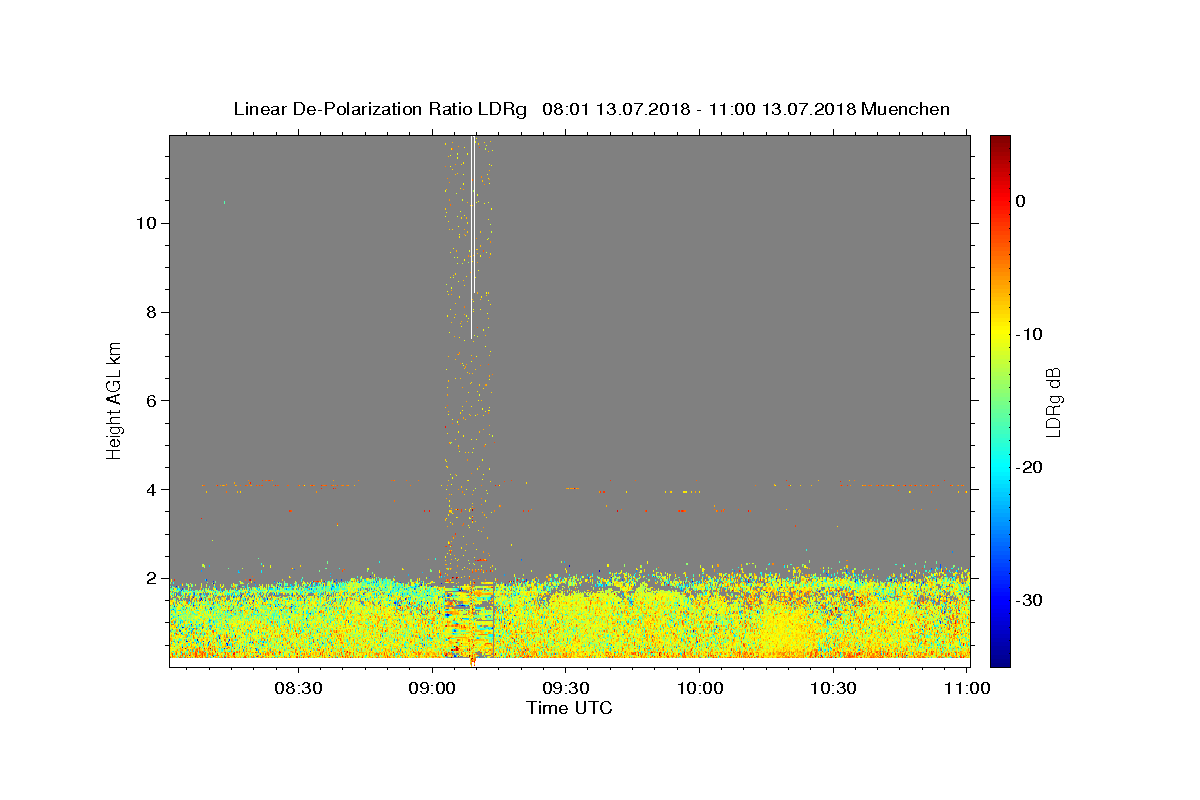Click the colorbar value label 0

coord(1020,201)
